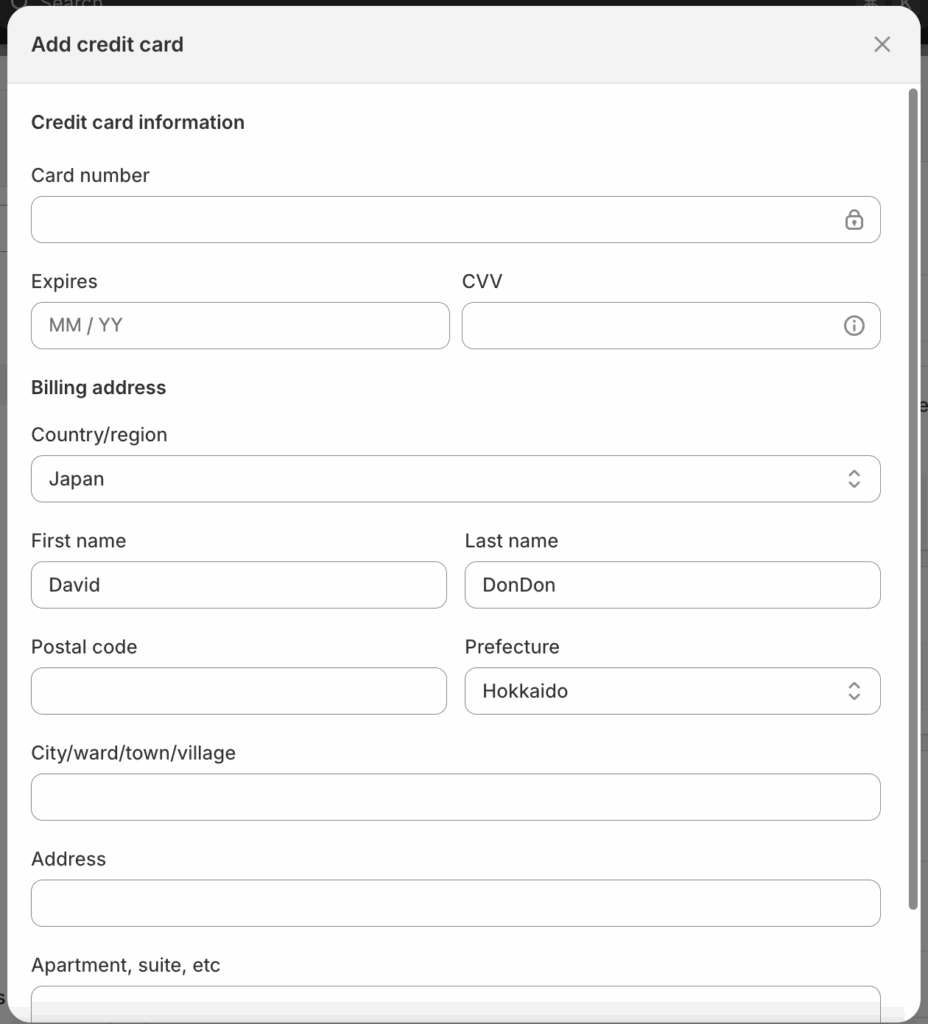Click the Credit card information heading
Image resolution: width=928 pixels, height=1024 pixels.
138,122
